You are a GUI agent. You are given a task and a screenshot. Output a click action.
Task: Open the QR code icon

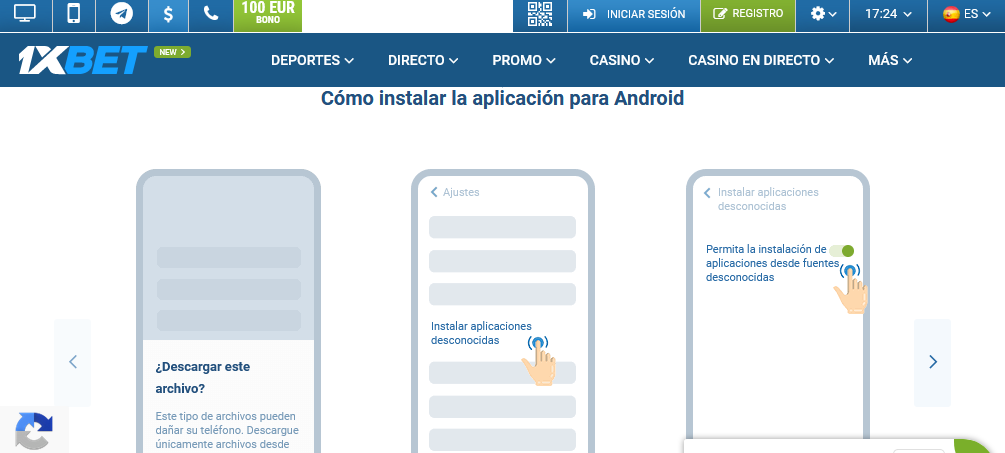pos(540,14)
